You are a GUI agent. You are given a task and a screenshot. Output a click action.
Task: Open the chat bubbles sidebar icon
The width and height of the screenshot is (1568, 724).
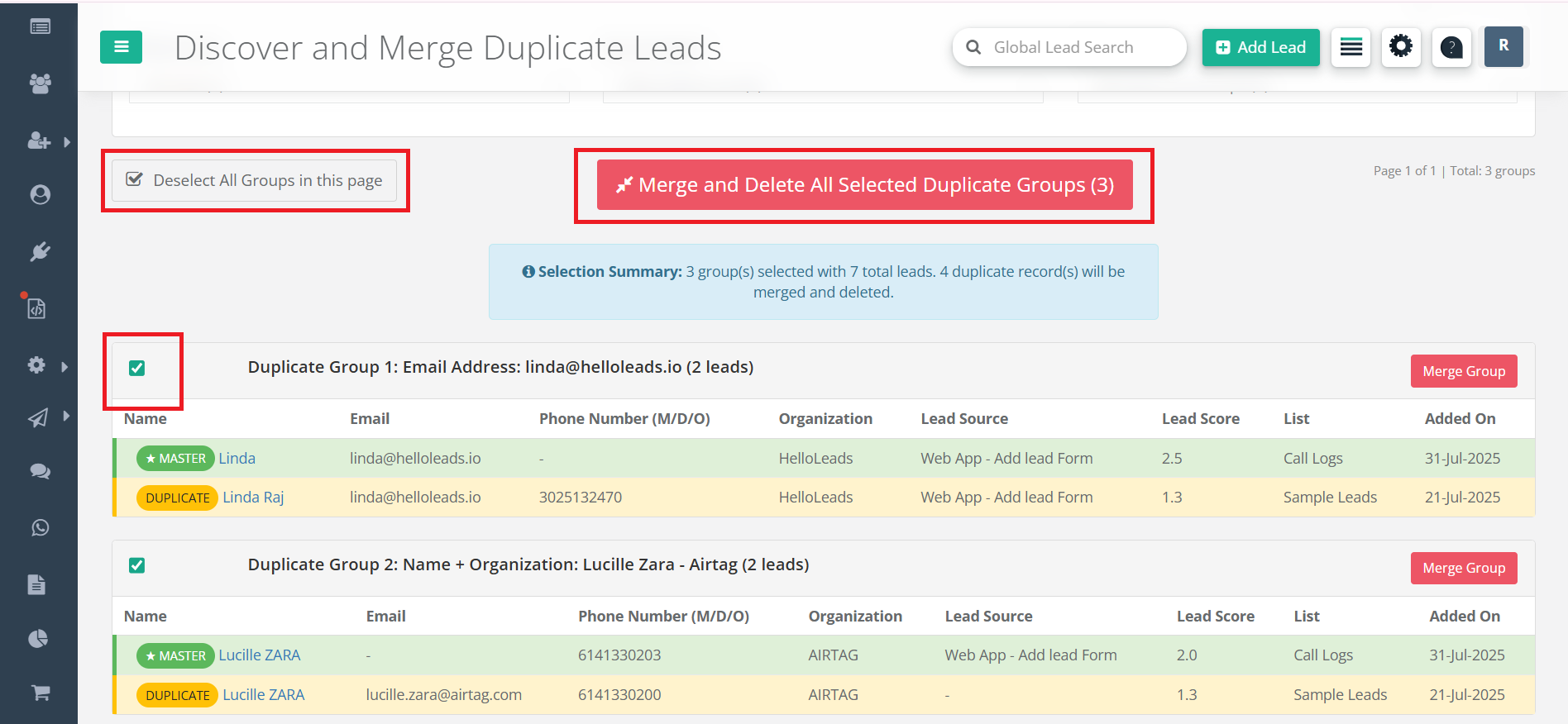[x=40, y=471]
